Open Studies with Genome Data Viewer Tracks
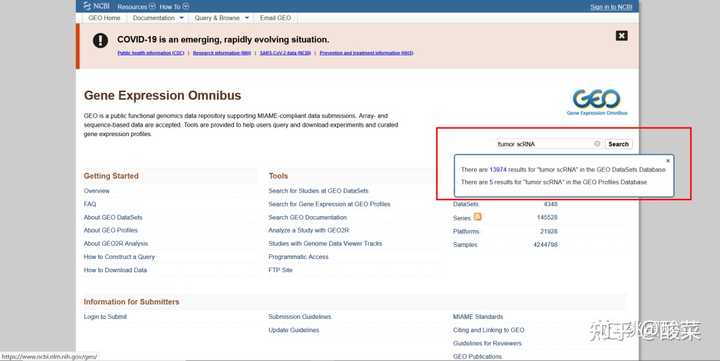The image size is (720, 361). 325,243
